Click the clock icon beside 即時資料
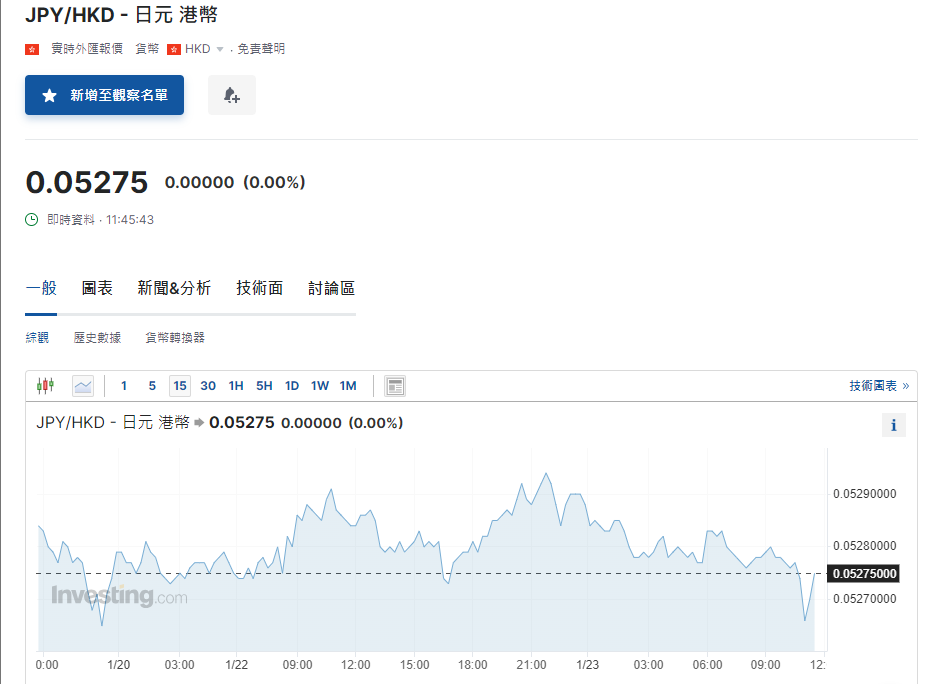 click(32, 219)
